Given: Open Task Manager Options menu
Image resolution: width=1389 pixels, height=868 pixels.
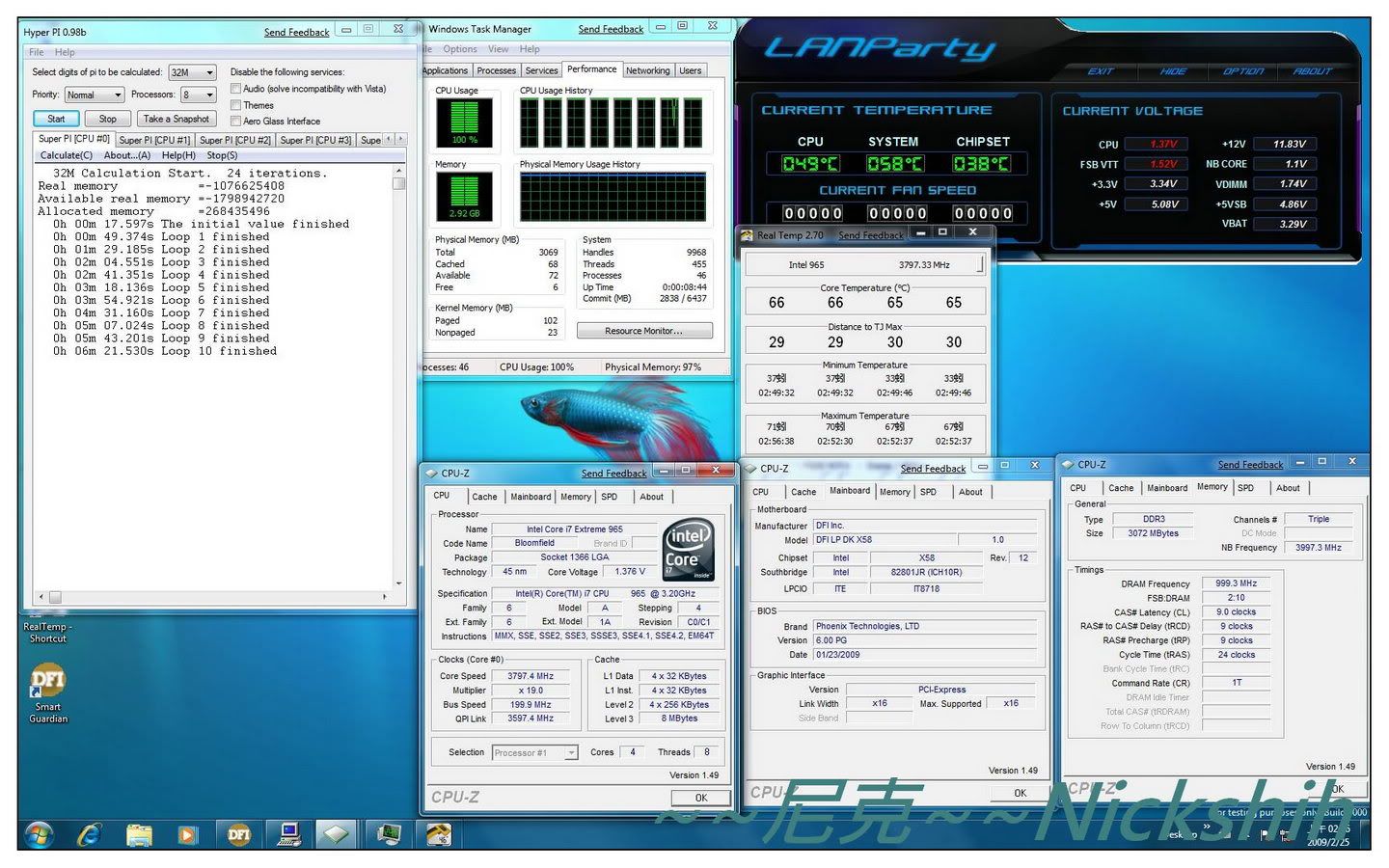Looking at the screenshot, I should (x=460, y=49).
